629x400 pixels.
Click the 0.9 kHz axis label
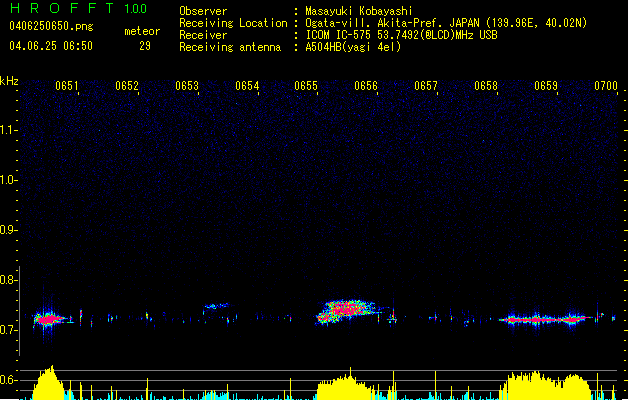tap(8, 230)
